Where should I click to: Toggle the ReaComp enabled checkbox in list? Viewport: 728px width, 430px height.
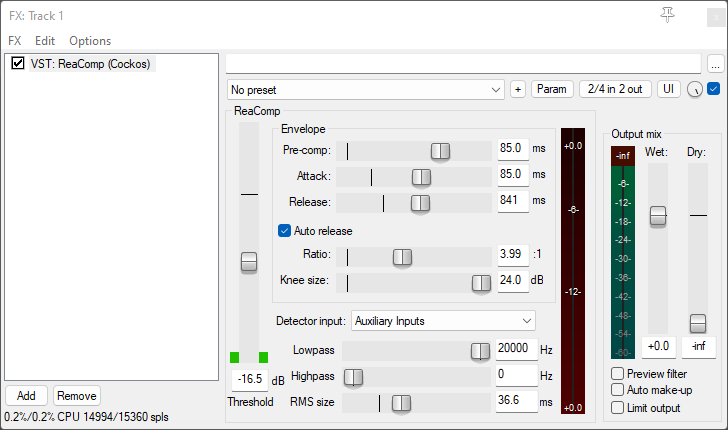(18, 63)
